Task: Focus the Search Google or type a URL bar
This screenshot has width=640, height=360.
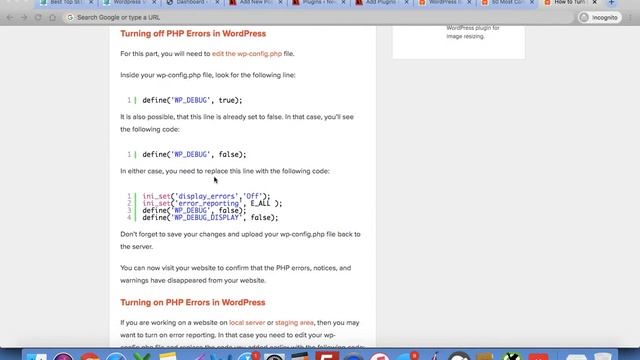Action: pyautogui.click(x=318, y=18)
